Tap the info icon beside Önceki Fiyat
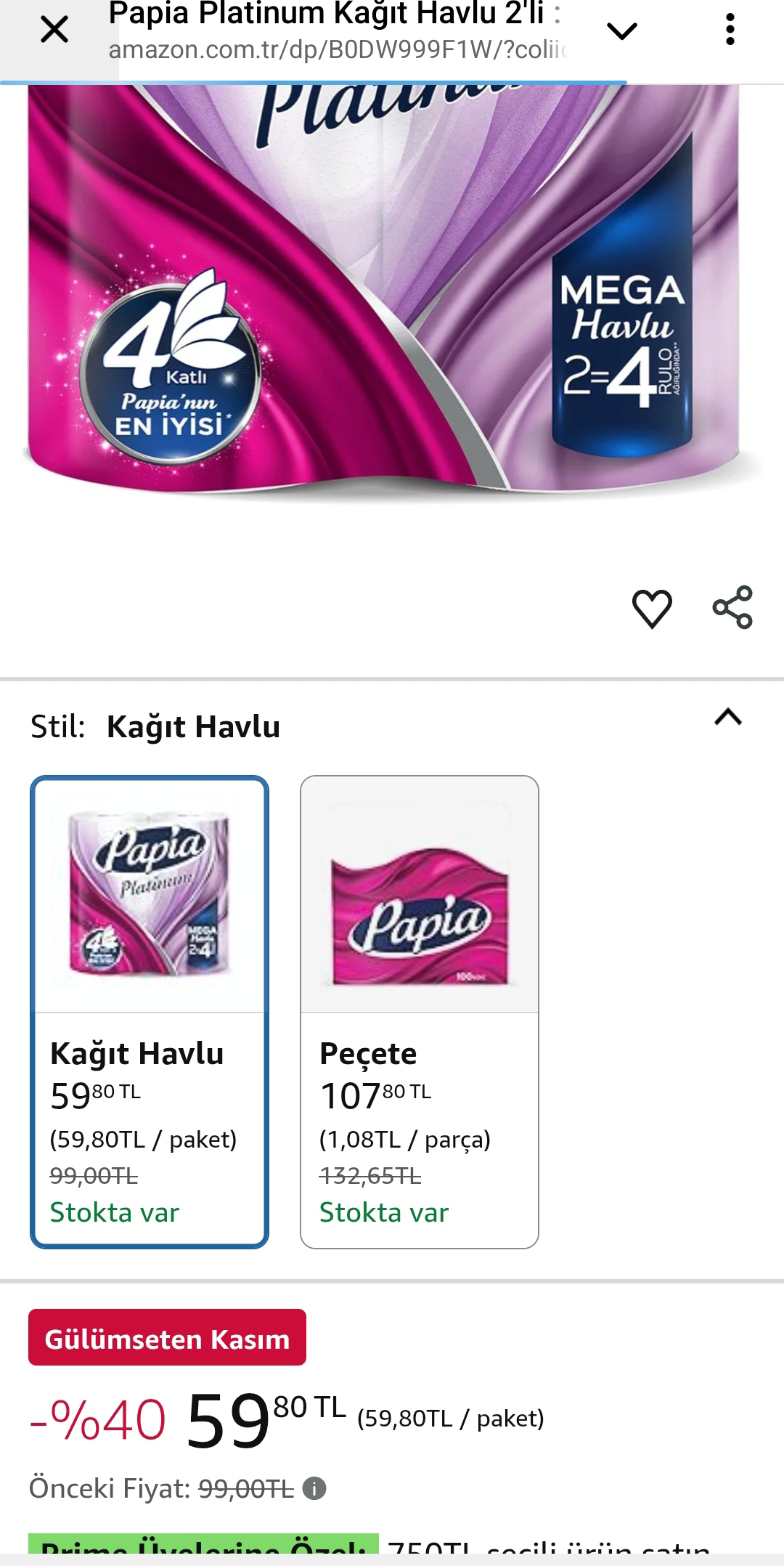Image resolution: width=784 pixels, height=1566 pixels. click(x=314, y=1489)
